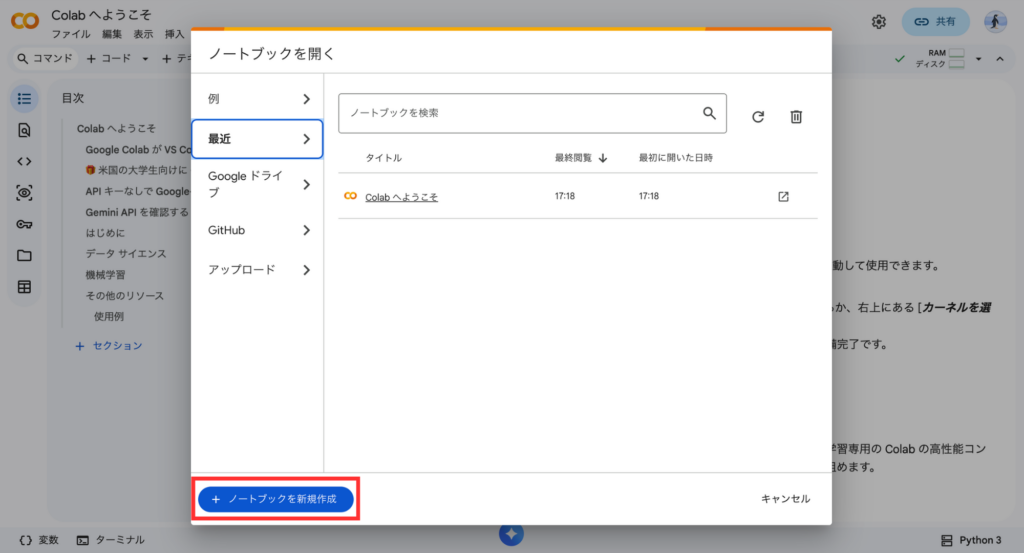The image size is (1024, 553).
Task: Open secrets key sidebar icon
Action: click(24, 224)
